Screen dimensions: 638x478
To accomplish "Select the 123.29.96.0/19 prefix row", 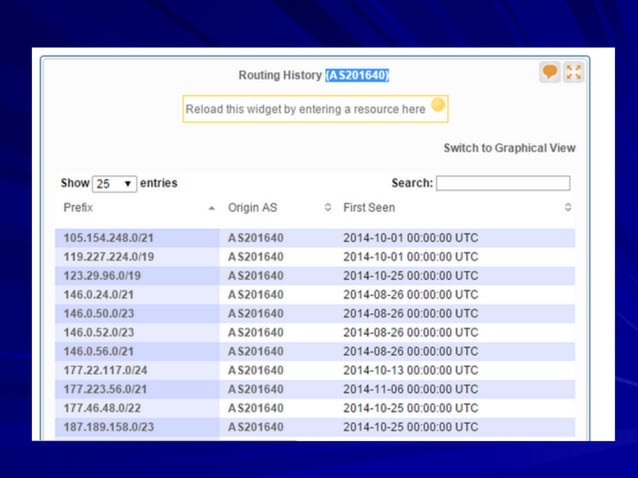I will click(x=103, y=276).
